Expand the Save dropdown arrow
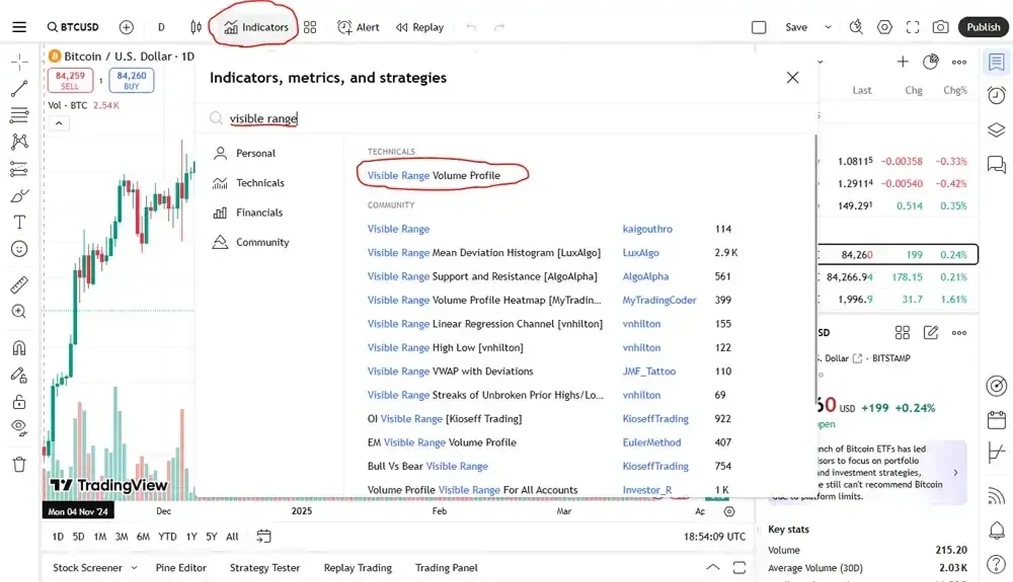This screenshot has height=582, width=1013. (x=828, y=27)
